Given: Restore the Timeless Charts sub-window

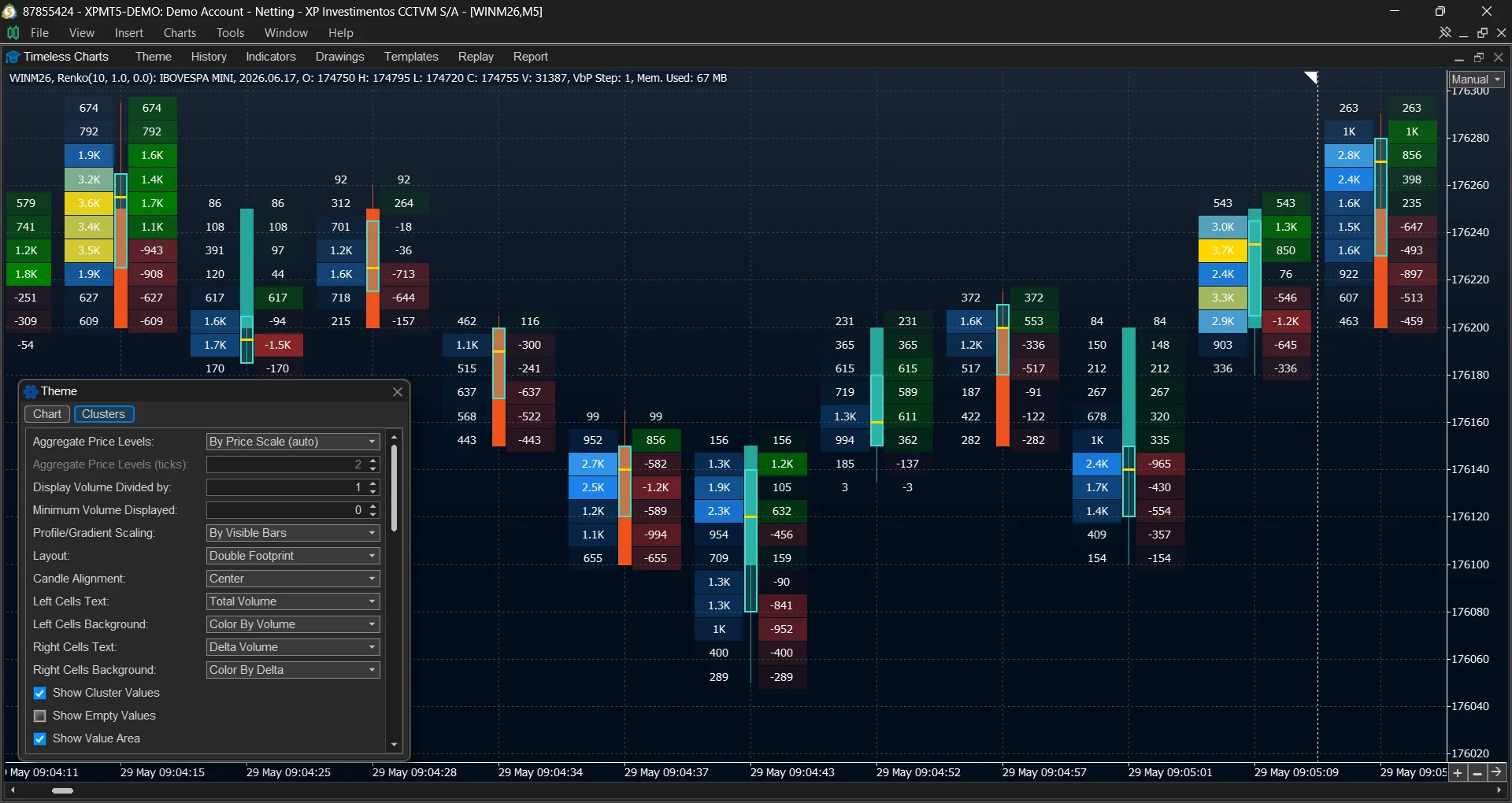Looking at the screenshot, I should (x=1478, y=57).
